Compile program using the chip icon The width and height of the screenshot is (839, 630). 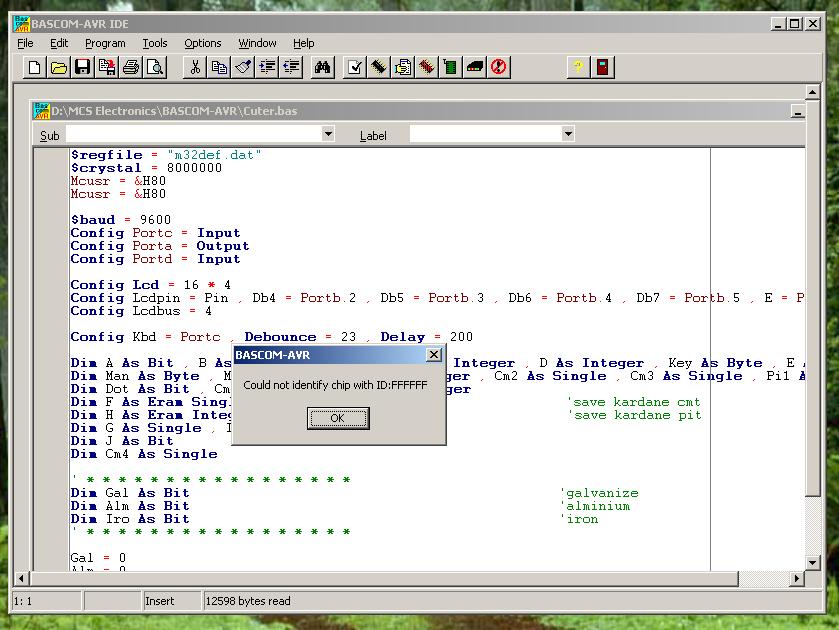pos(378,67)
